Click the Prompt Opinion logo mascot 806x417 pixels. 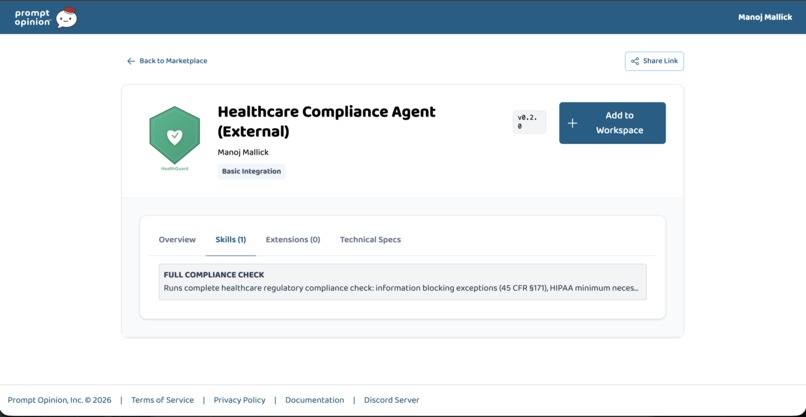66,17
